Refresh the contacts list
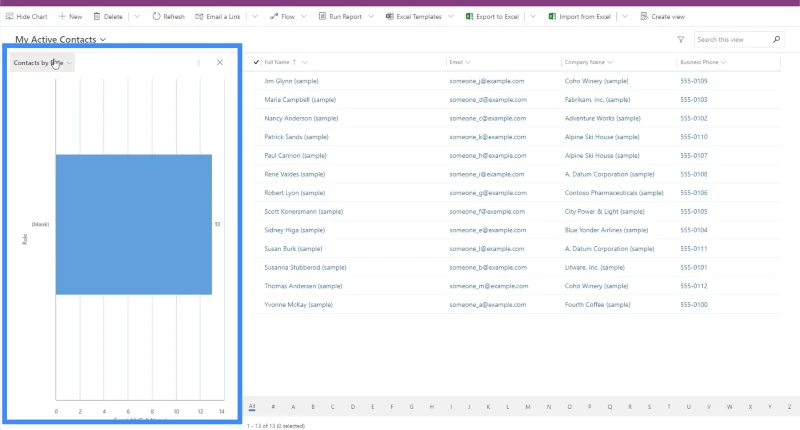Viewport: 800px width, 430px height. [x=168, y=16]
